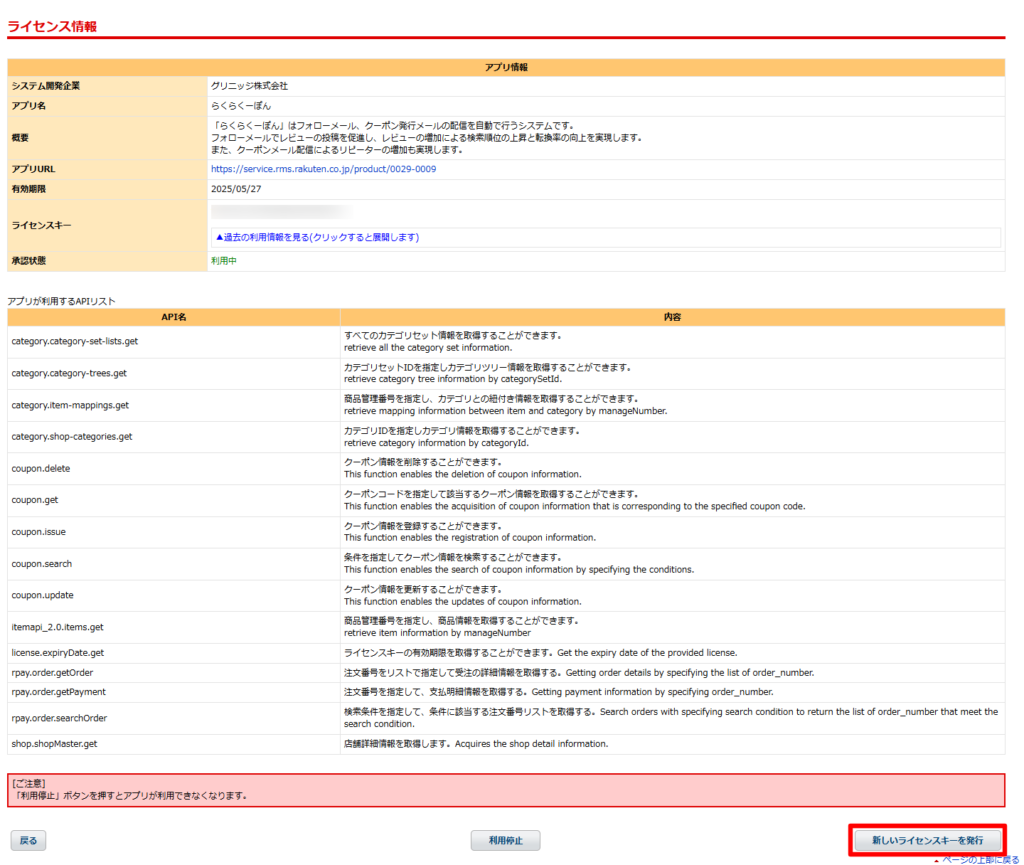Image resolution: width=1024 pixels, height=865 pixels.
Task: Click the blurred license key value
Action: 280,212
